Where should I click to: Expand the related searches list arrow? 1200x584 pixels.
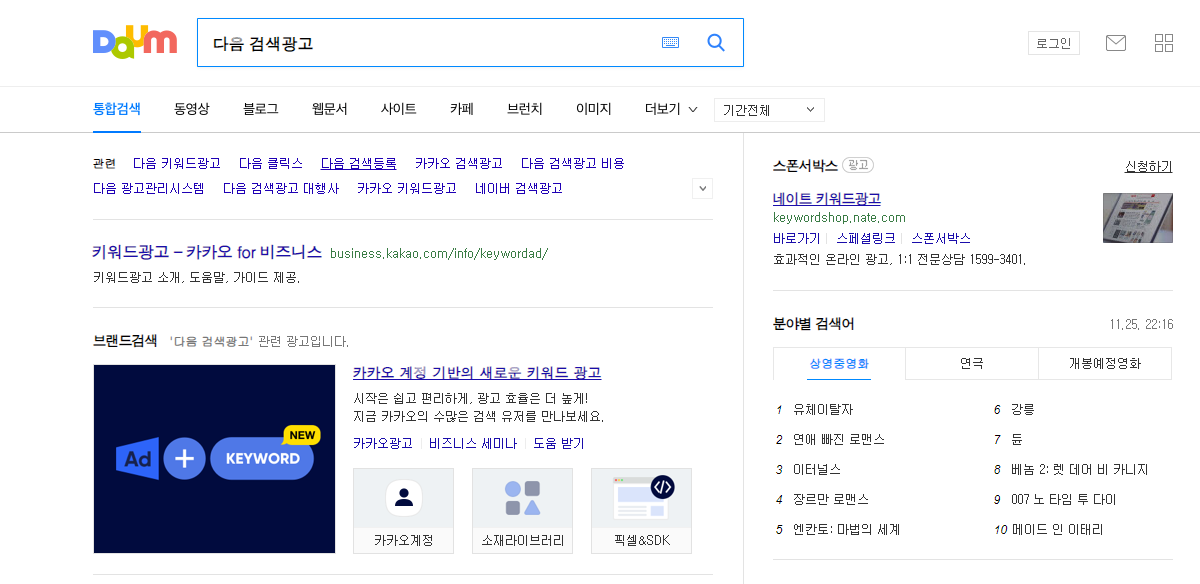click(703, 188)
